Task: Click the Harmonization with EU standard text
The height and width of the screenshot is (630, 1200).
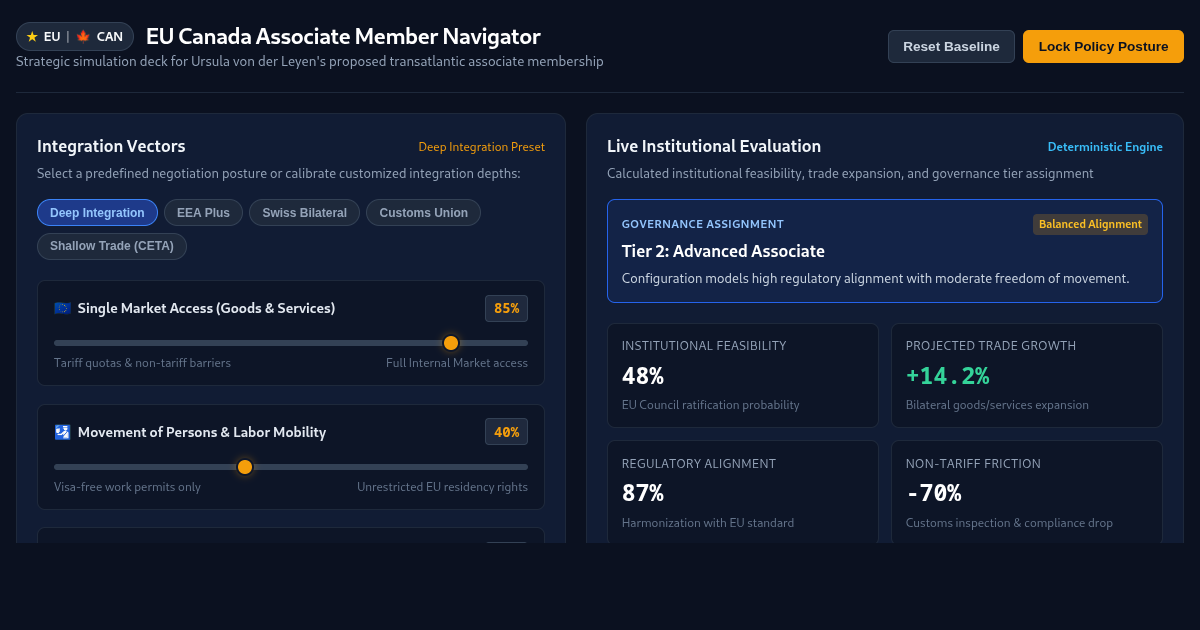Action: point(708,523)
